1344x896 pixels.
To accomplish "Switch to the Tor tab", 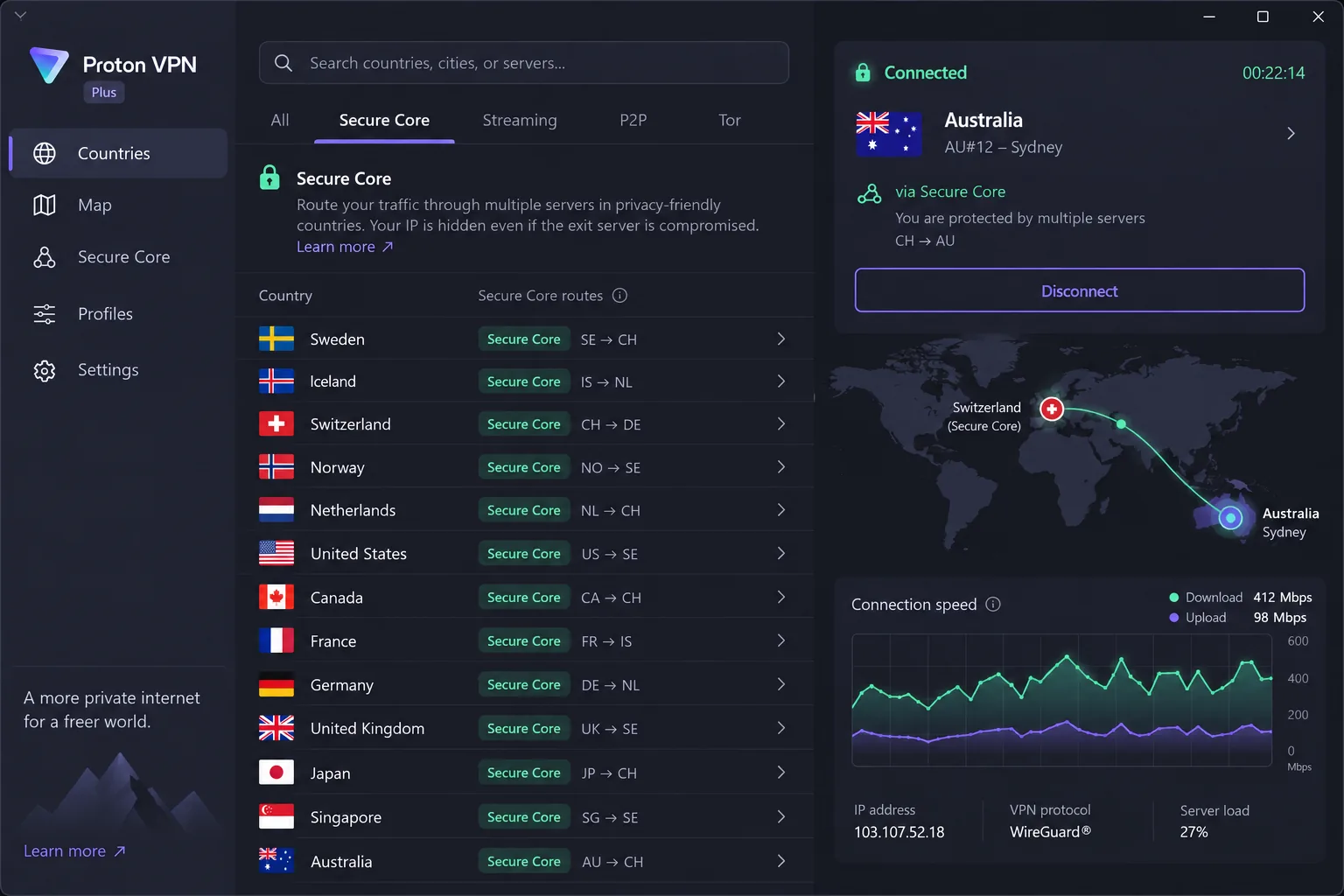I will [x=730, y=120].
